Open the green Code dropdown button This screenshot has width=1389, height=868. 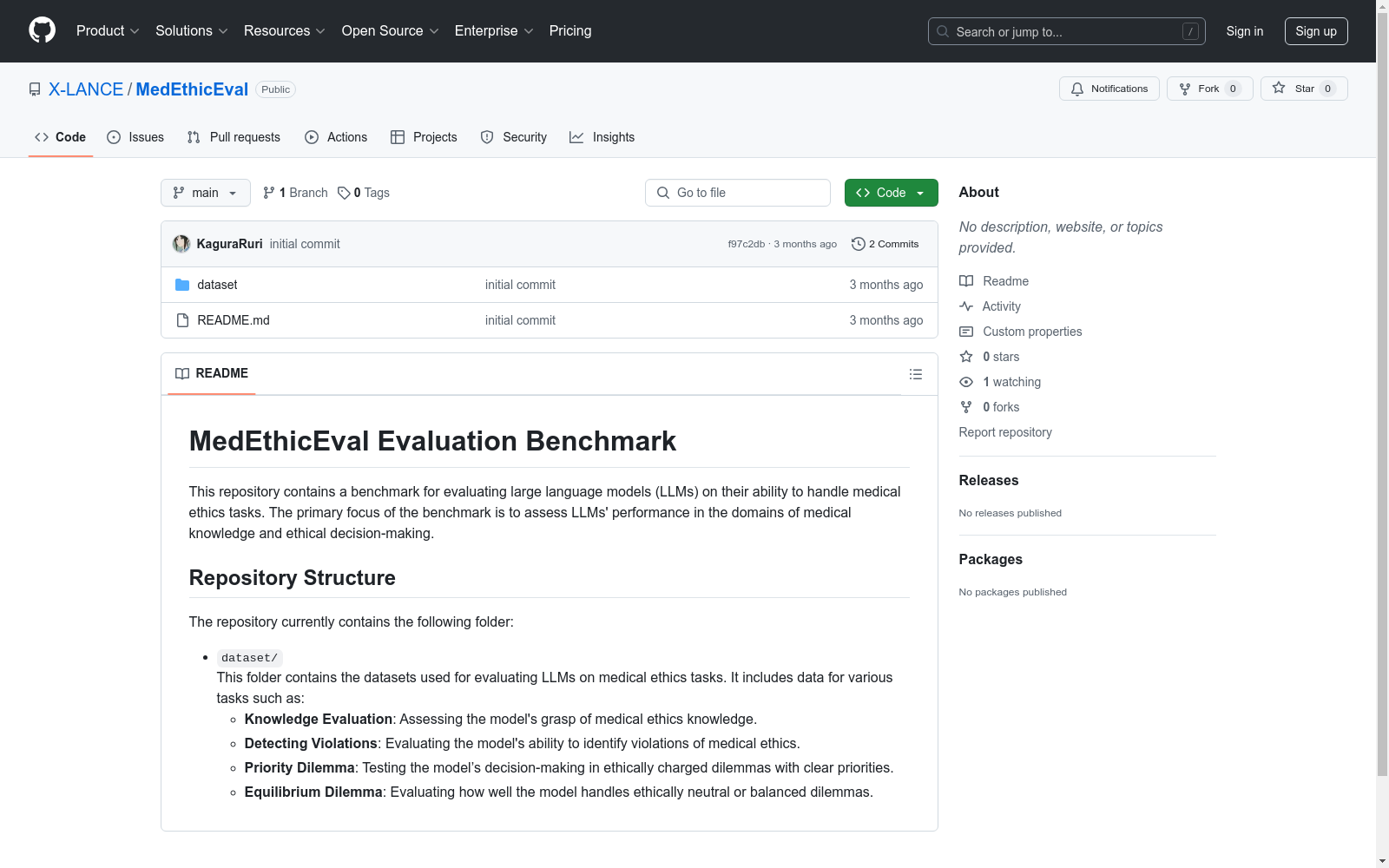tap(892, 193)
